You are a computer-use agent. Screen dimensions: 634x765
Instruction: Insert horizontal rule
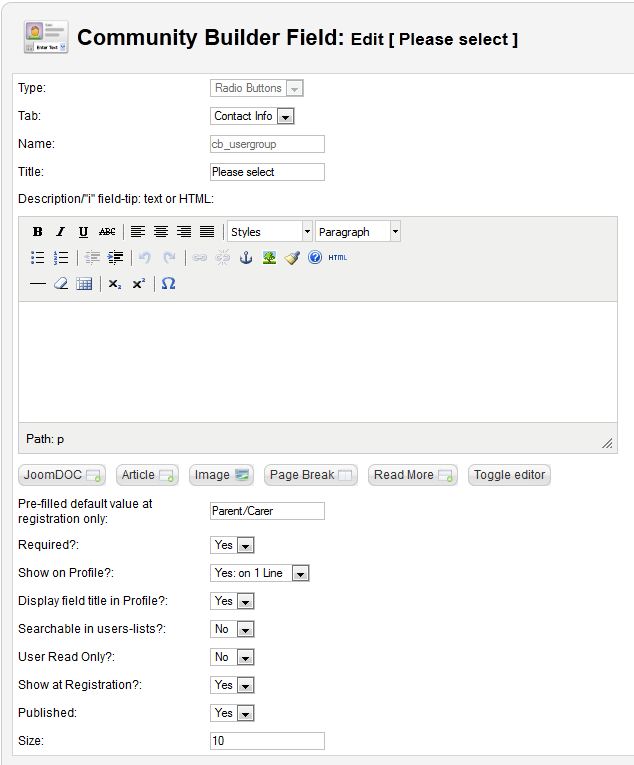tap(38, 283)
